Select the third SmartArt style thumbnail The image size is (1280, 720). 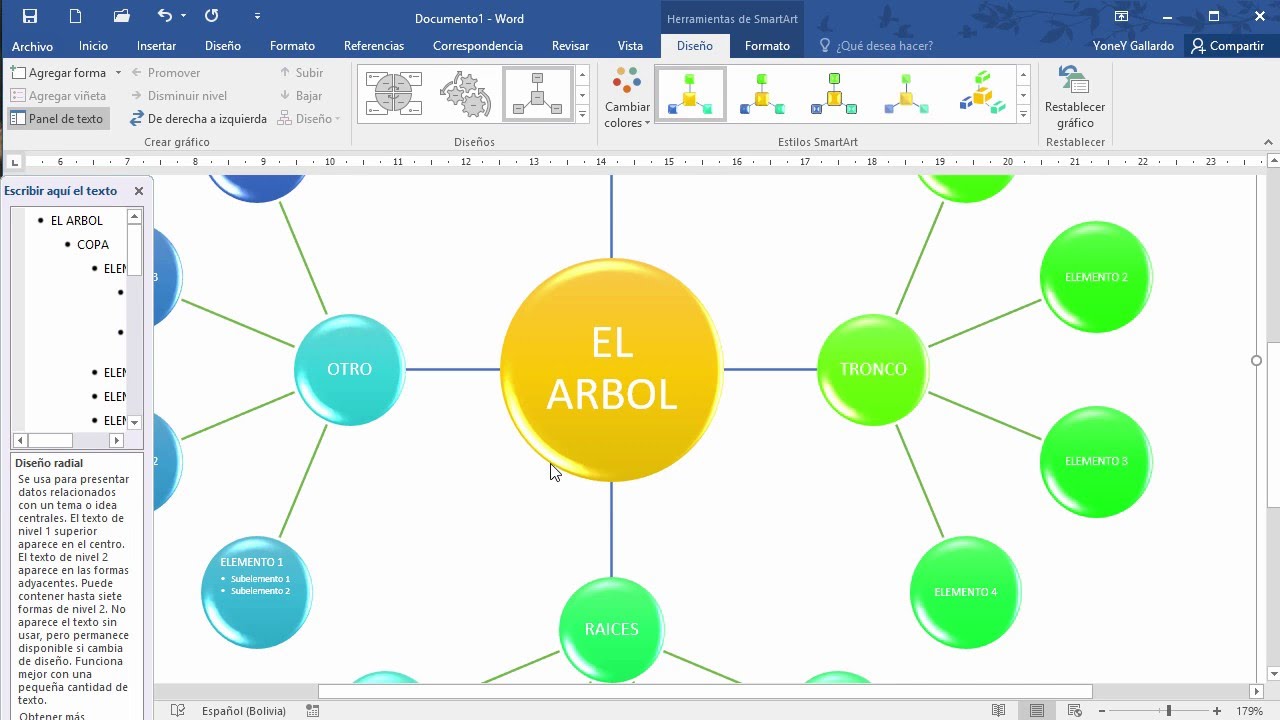click(x=834, y=94)
